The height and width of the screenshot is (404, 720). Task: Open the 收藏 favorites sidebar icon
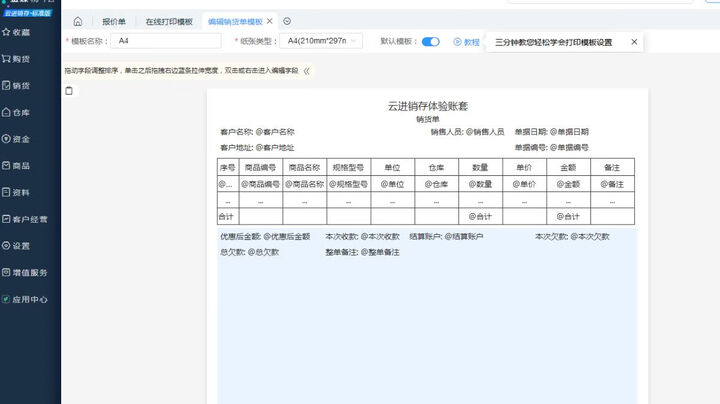18,32
